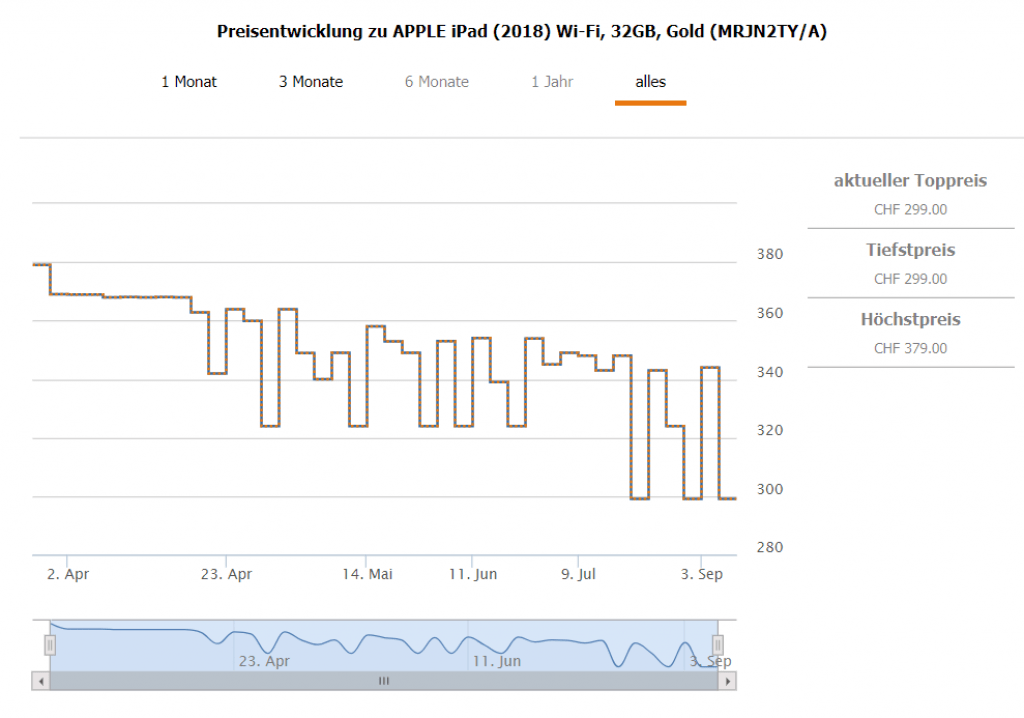
Task: Click the 380 y-axis price label
Action: click(x=768, y=254)
